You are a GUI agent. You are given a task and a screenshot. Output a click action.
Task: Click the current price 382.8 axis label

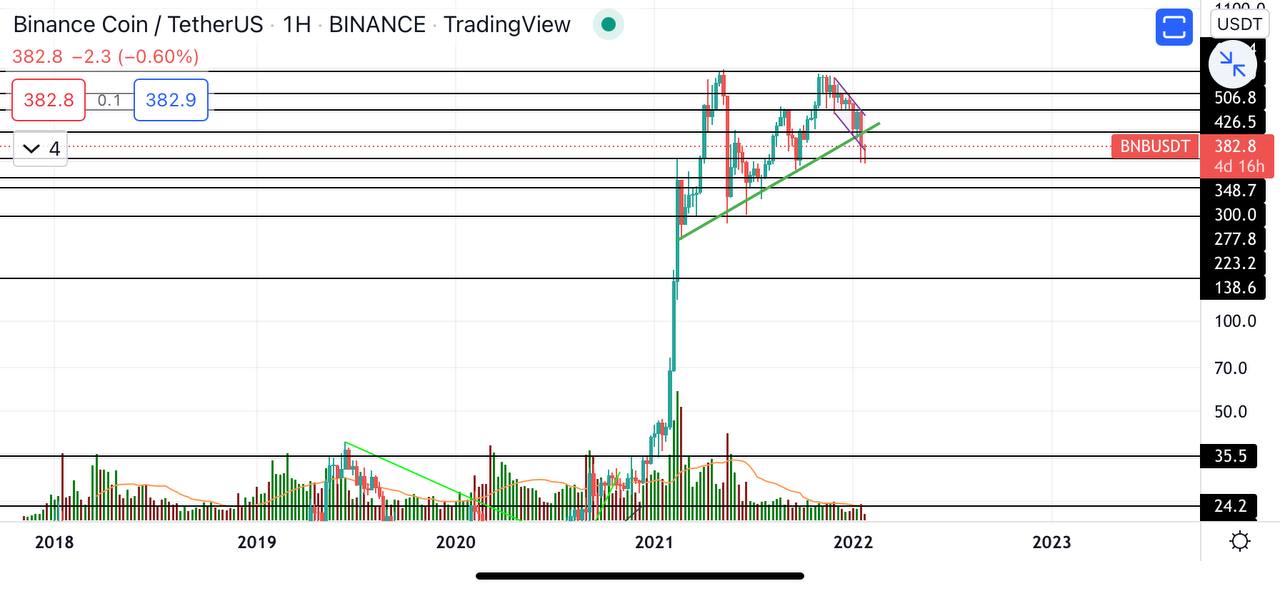pyautogui.click(x=1235, y=146)
